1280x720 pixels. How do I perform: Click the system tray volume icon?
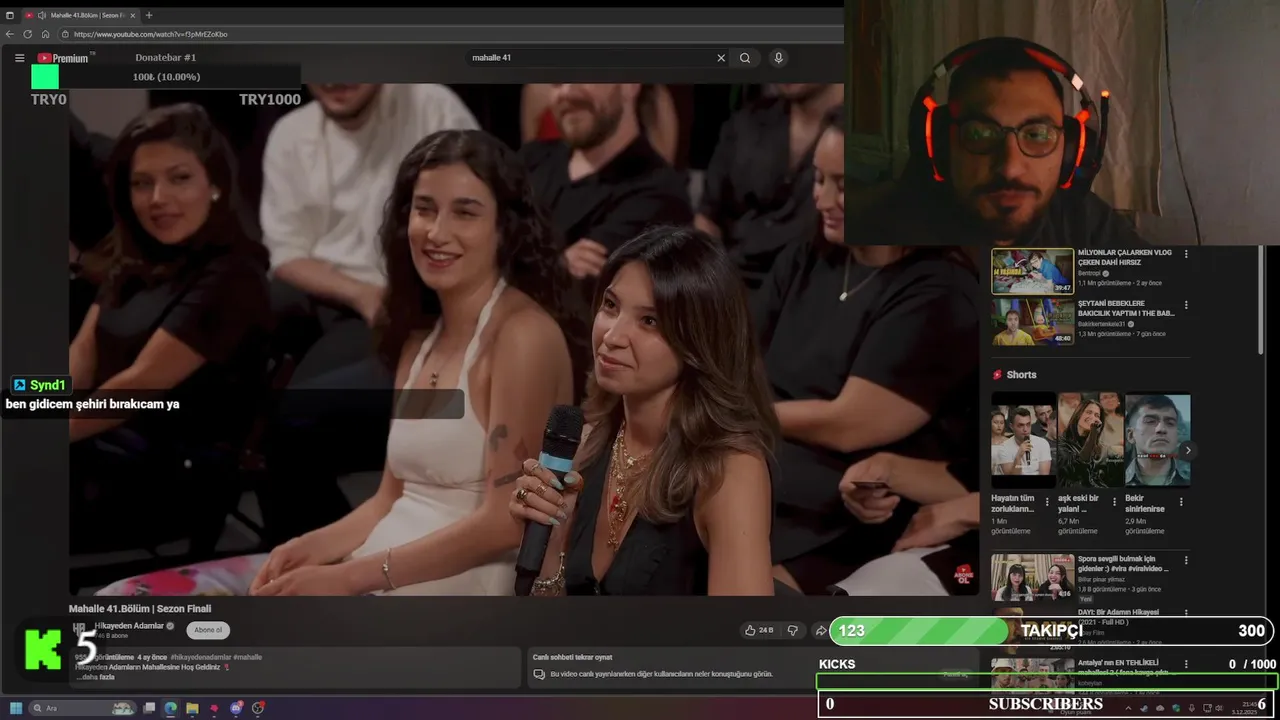[1218, 708]
